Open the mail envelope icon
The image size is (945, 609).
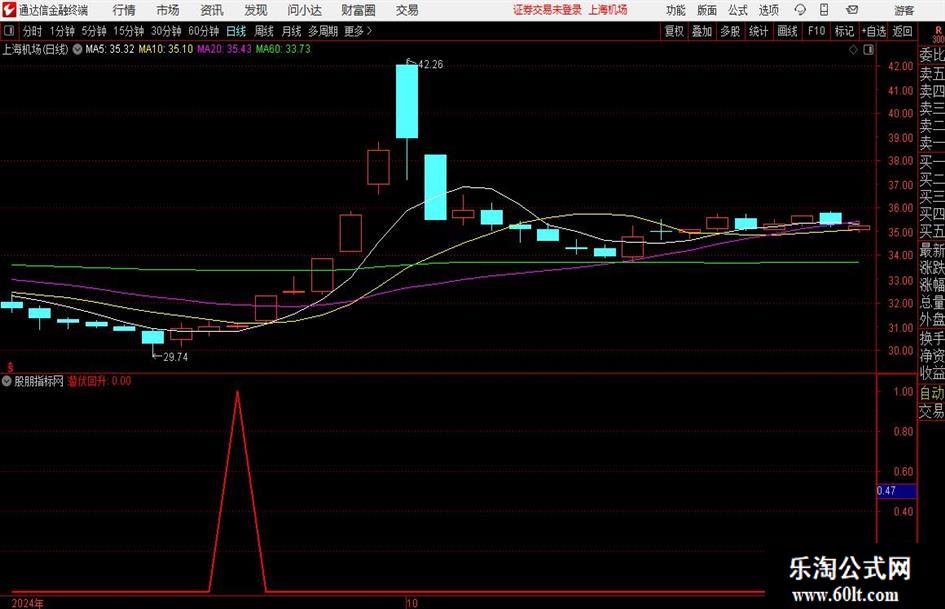point(852,10)
